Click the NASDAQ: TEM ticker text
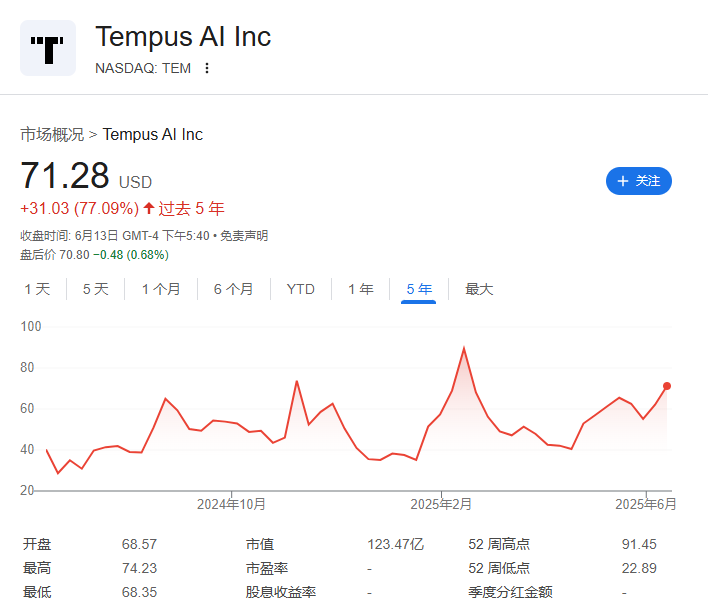The width and height of the screenshot is (708, 607). [143, 68]
